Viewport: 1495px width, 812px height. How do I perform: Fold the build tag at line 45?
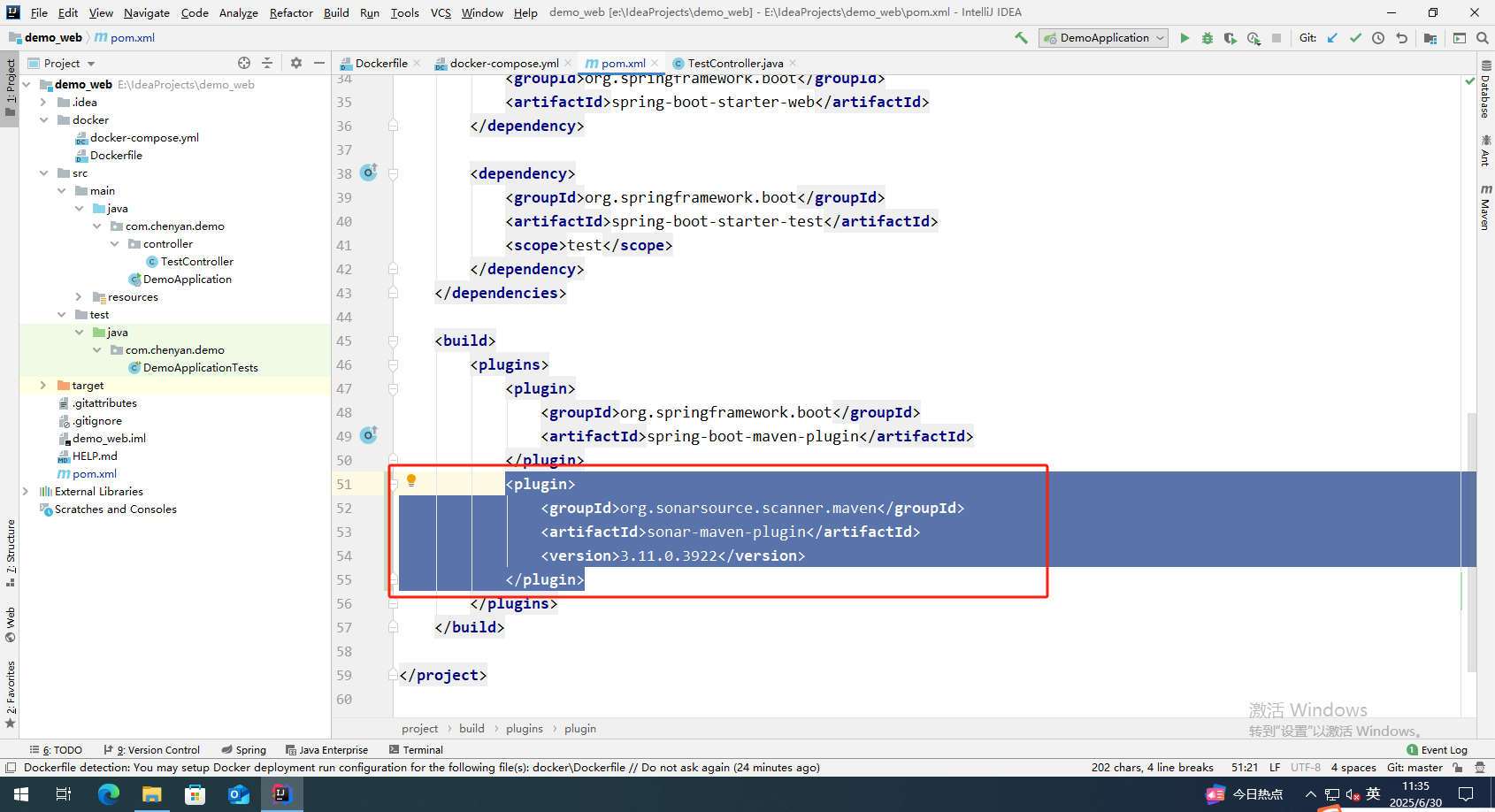coord(393,341)
